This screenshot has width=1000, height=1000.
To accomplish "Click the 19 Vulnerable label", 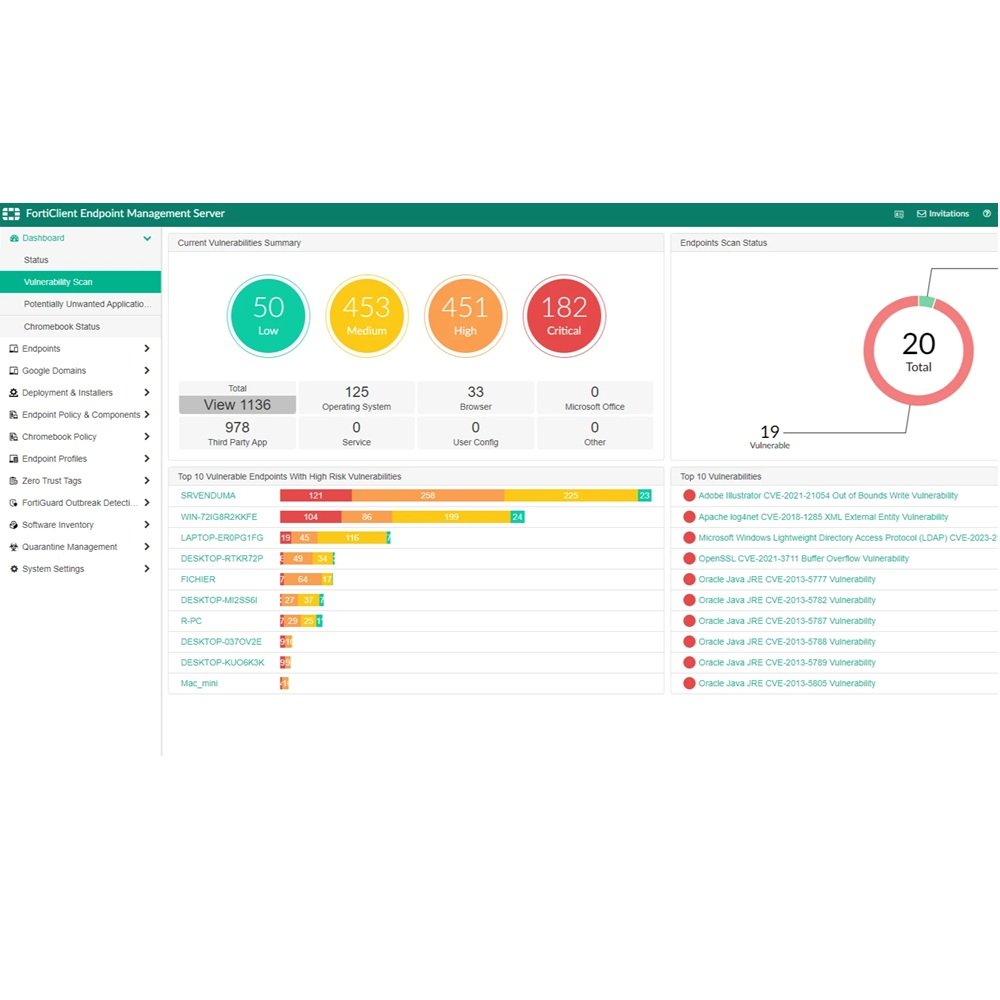I will pos(770,437).
